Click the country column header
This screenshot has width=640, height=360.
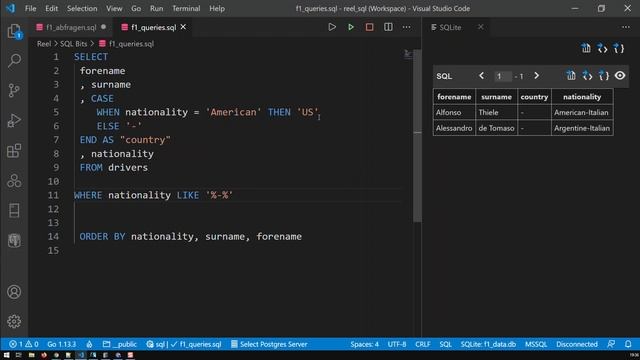(x=534, y=97)
